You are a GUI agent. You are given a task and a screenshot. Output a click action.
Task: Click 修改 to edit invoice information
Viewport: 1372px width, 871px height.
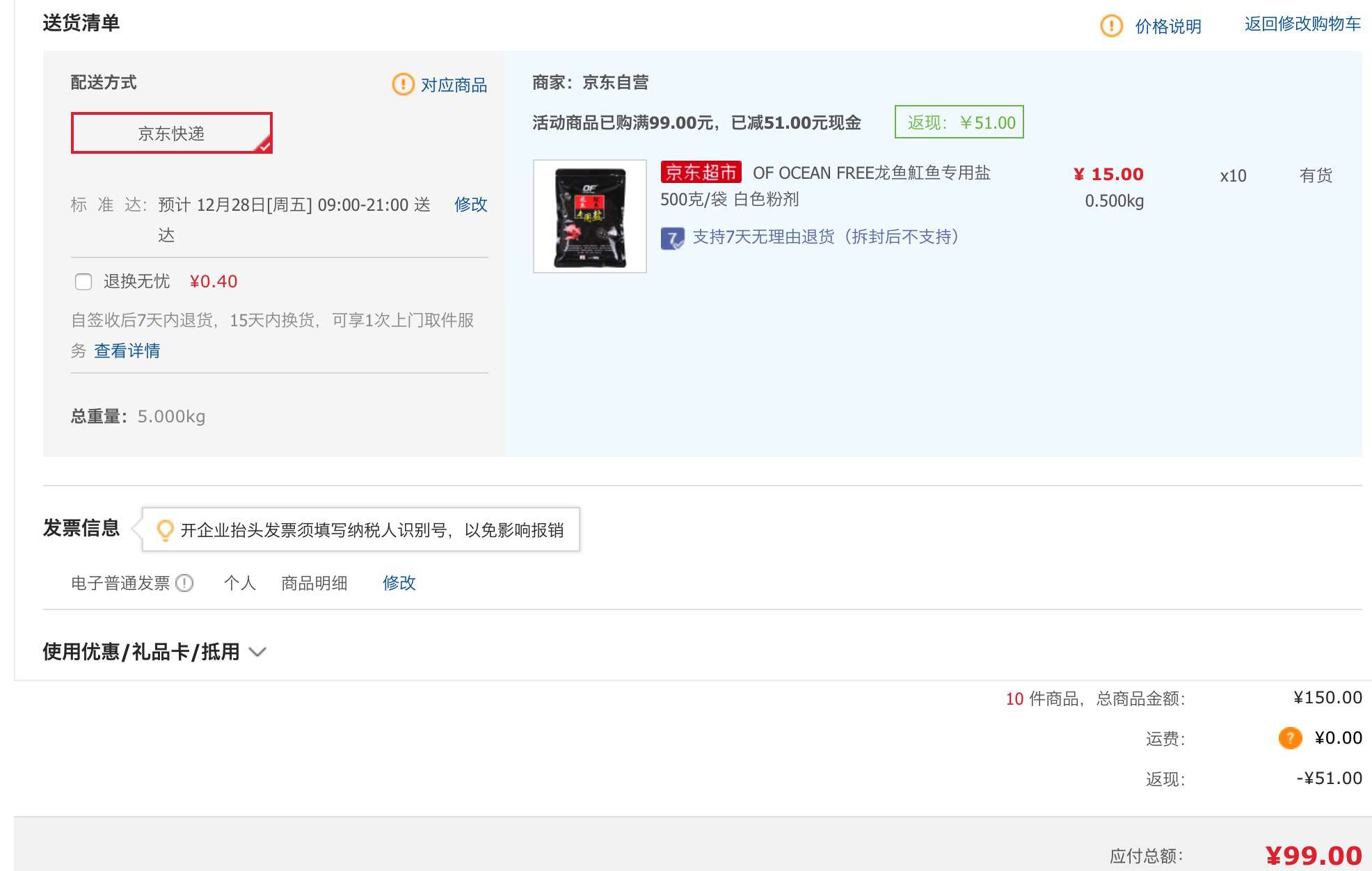pos(399,583)
